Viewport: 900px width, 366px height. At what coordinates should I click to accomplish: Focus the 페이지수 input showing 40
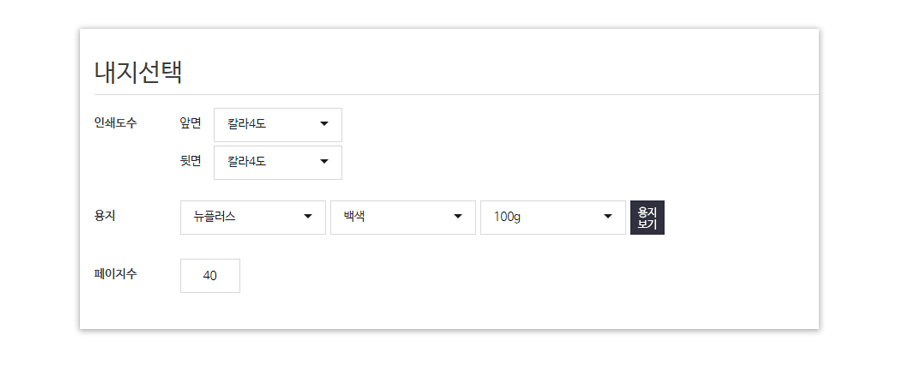210,276
